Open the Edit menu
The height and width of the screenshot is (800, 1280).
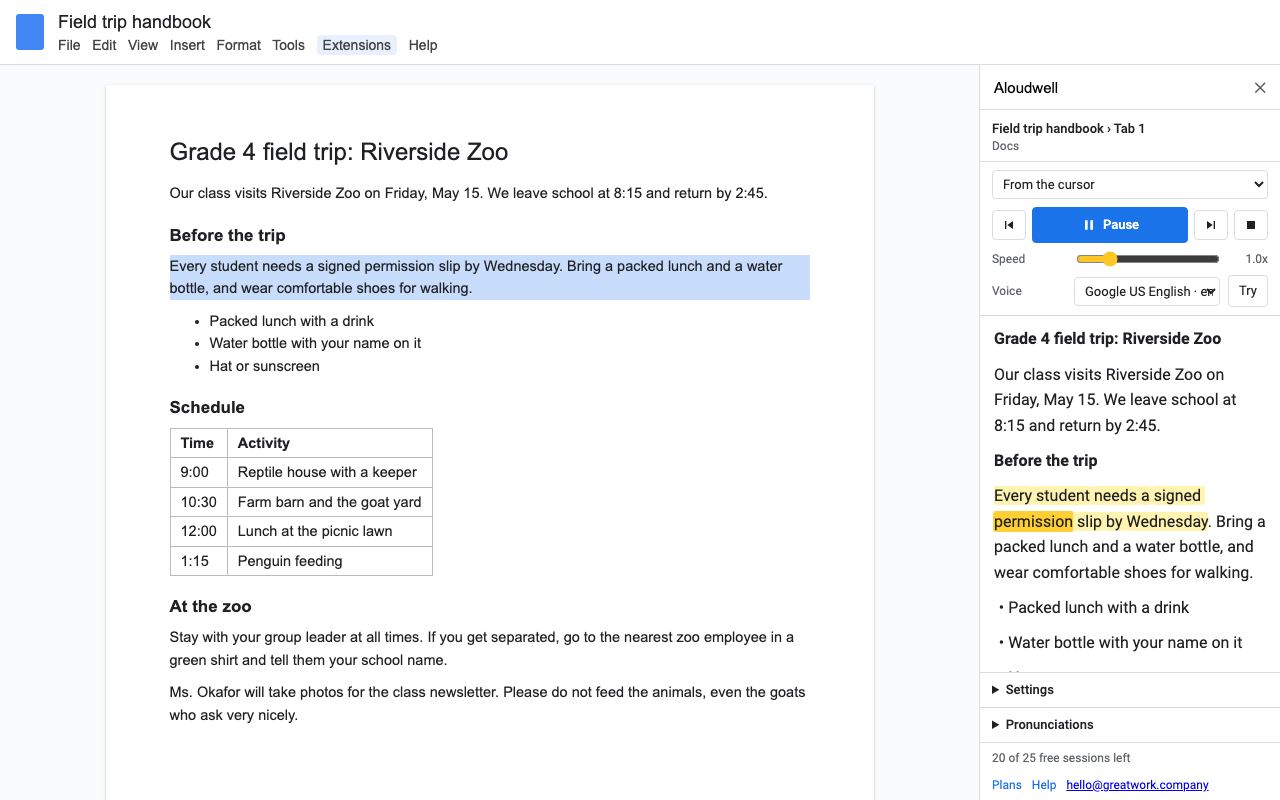point(104,45)
